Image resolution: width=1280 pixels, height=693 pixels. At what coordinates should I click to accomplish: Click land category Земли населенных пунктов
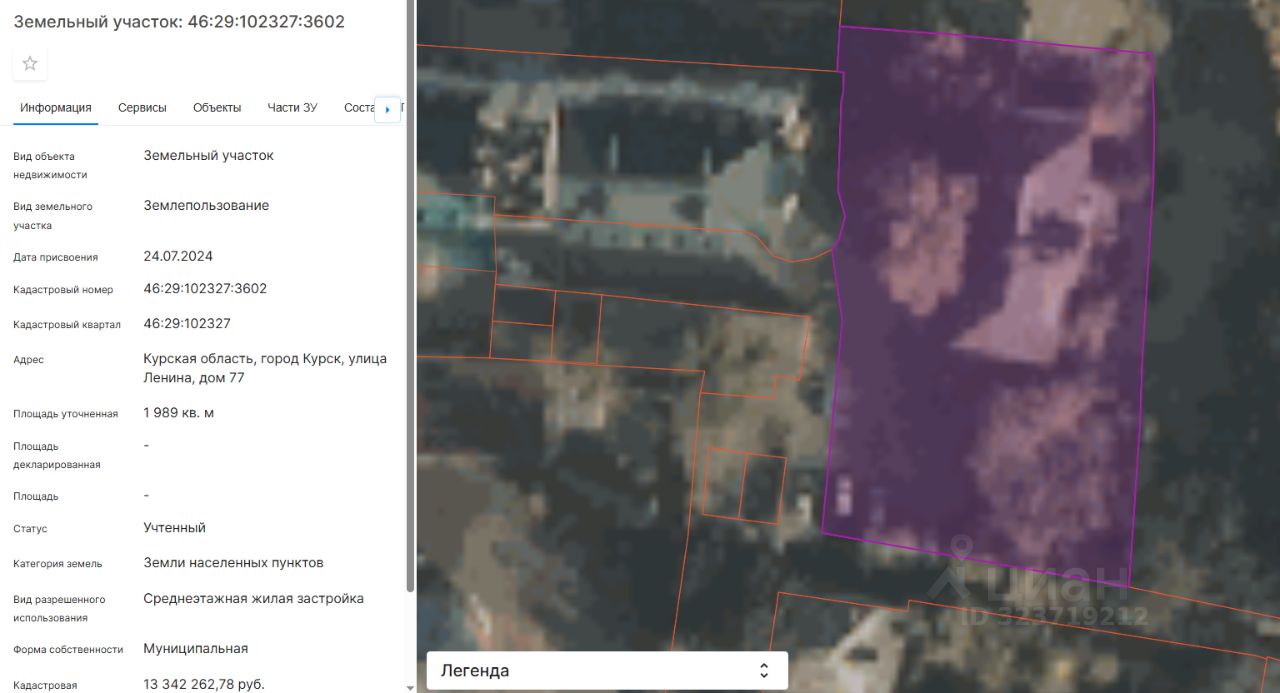click(233, 562)
